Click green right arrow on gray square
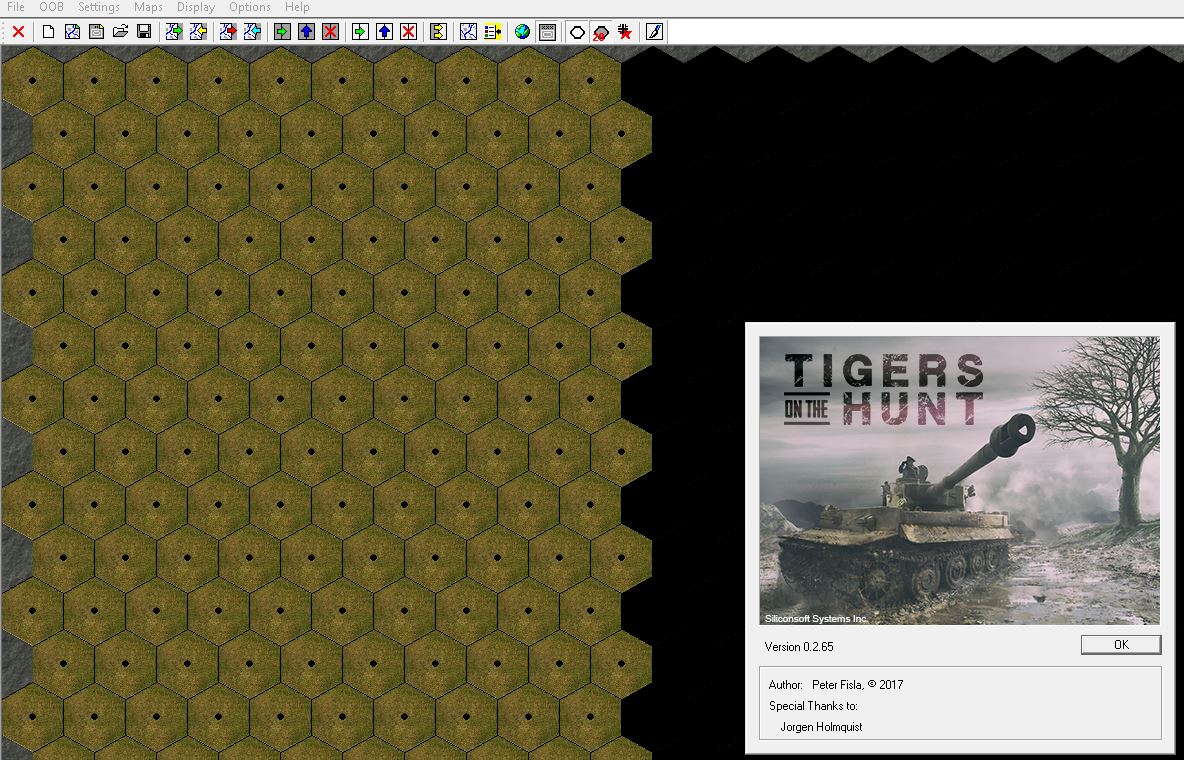 coord(282,32)
